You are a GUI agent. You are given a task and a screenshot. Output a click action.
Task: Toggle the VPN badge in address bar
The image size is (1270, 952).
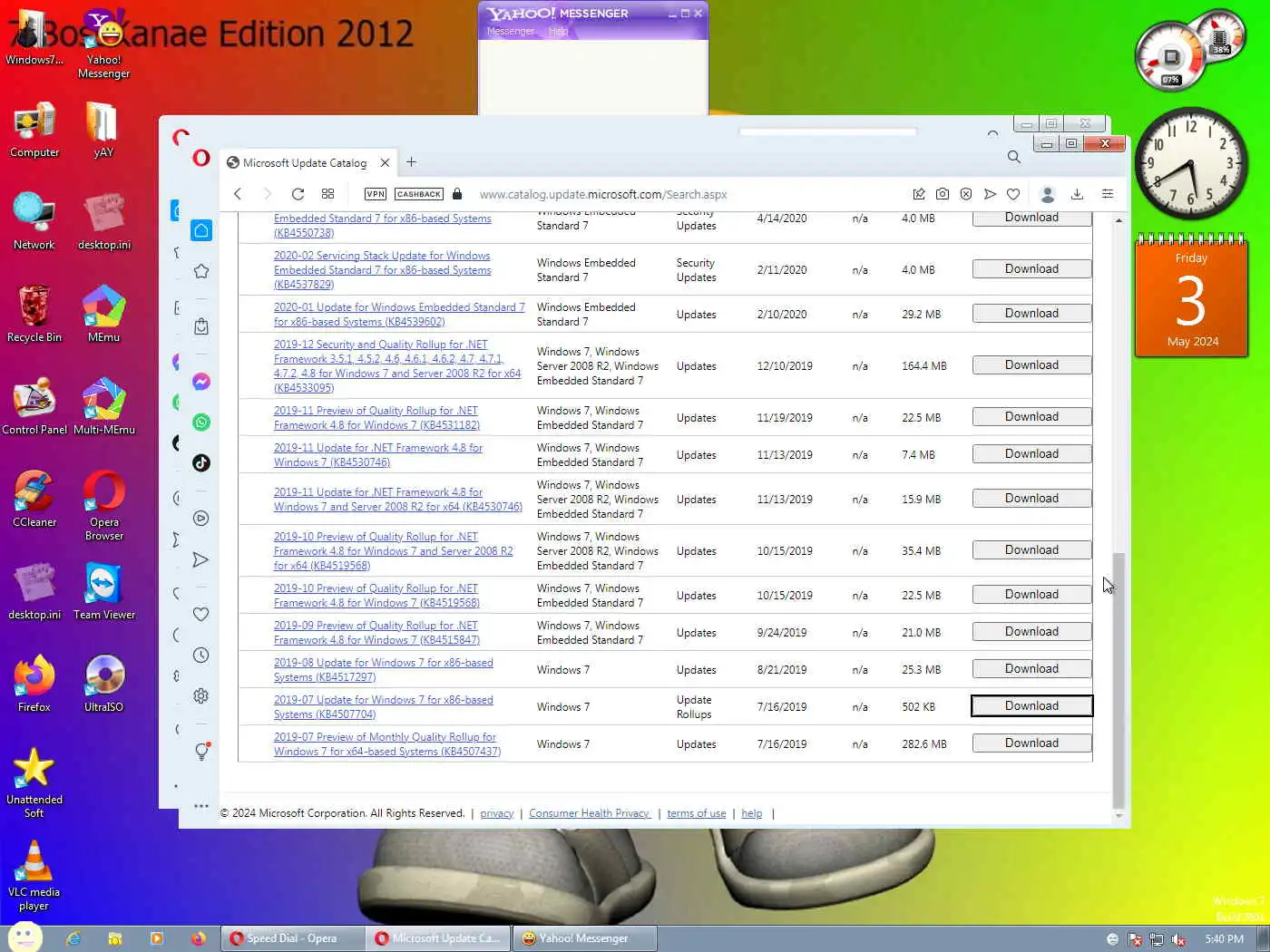tap(375, 194)
